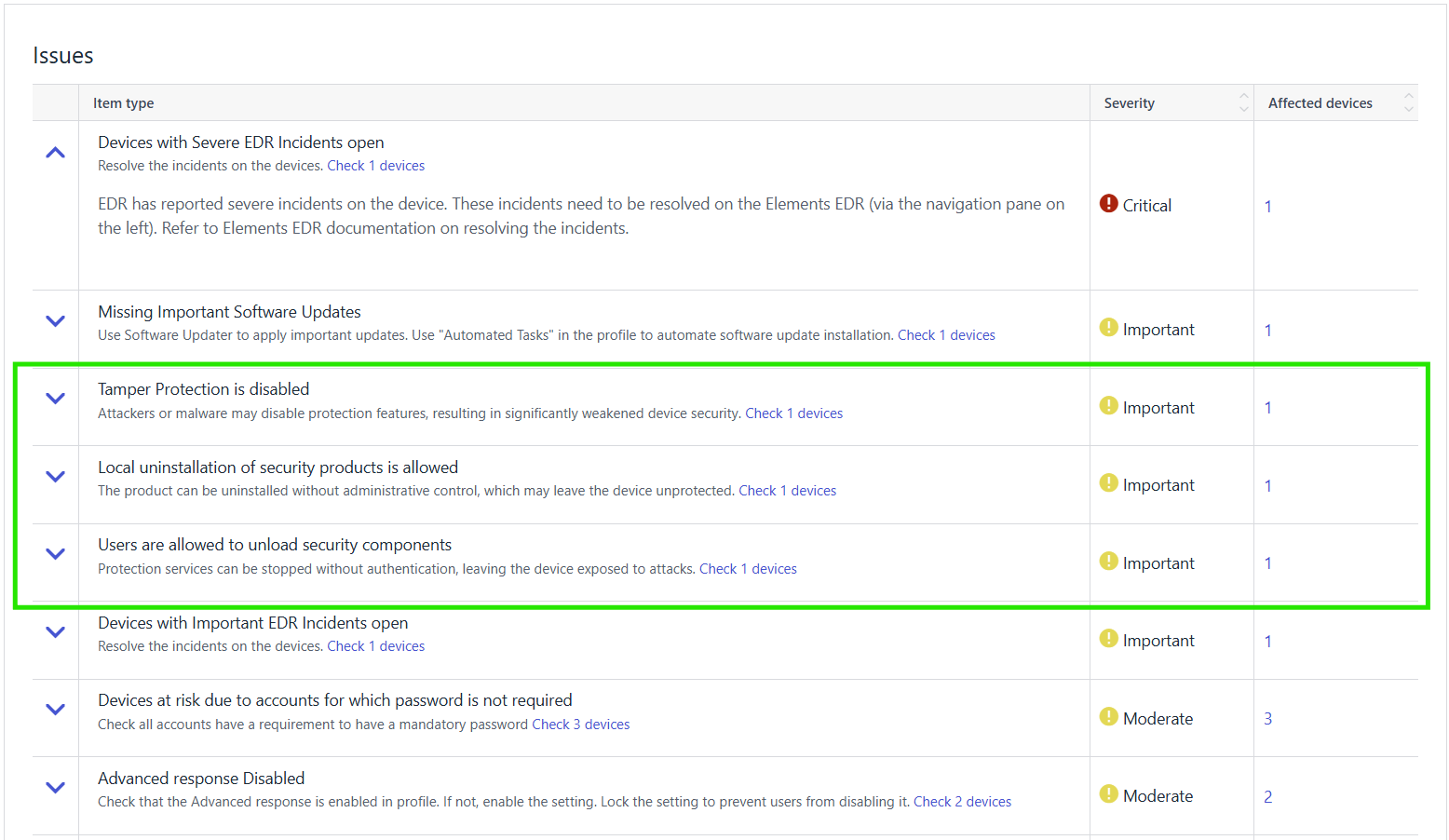The height and width of the screenshot is (840, 1449).
Task: Click the Important icon for Local uninstallation row
Action: point(1108,482)
